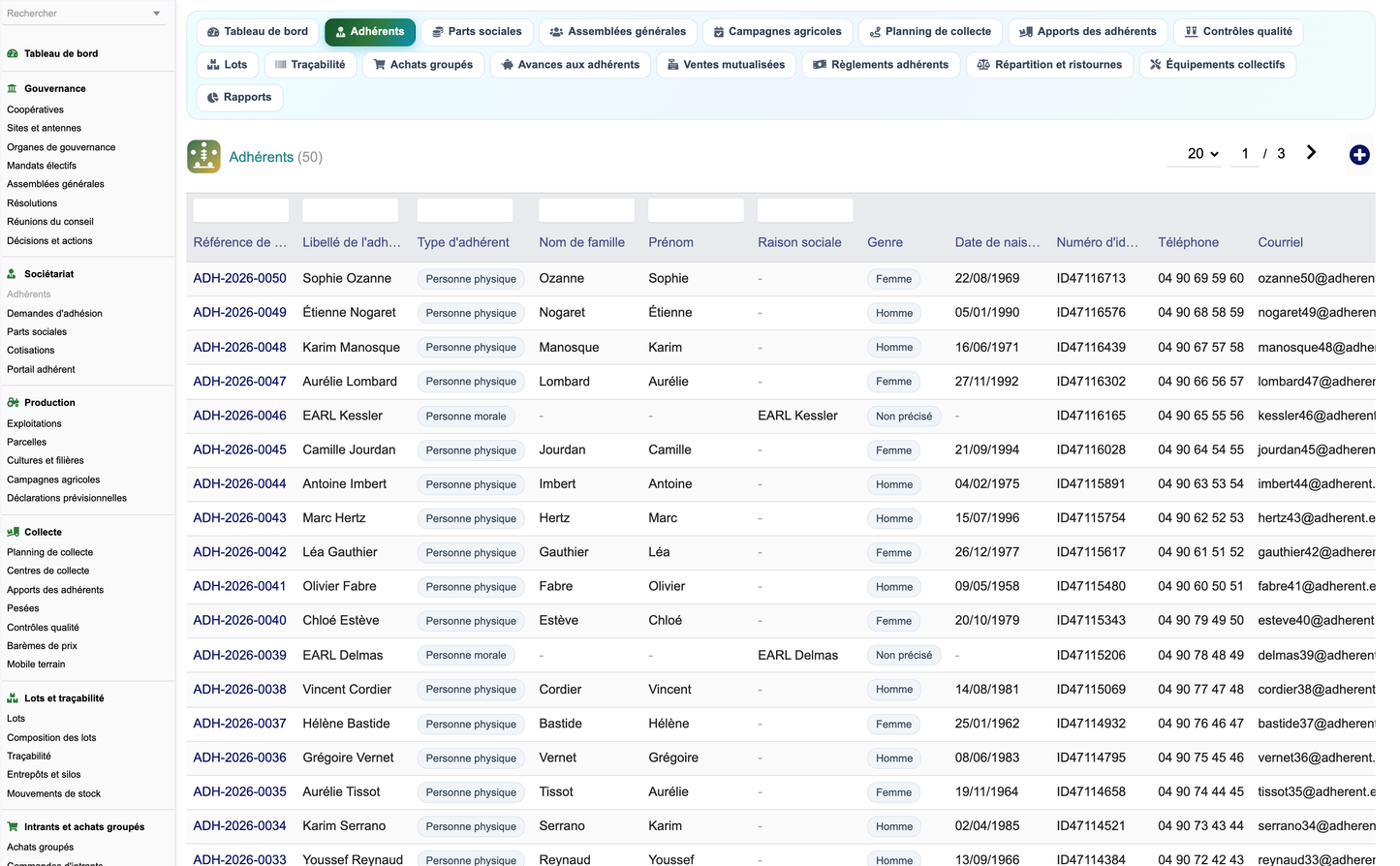Screen dimensions: 1400x866
Task: Click the sidebar Intrants et achats groupés cart icon
Action: 13,827
